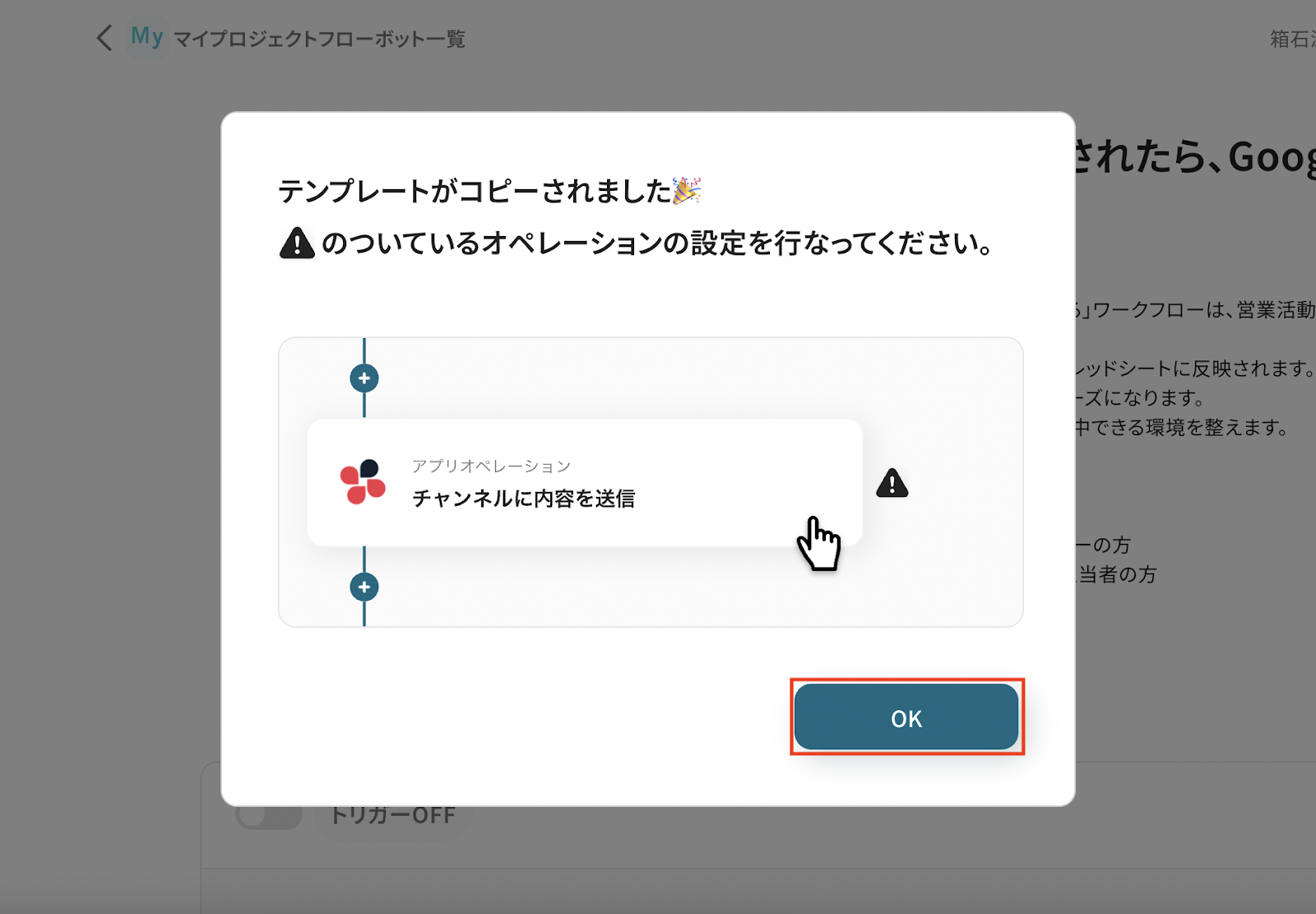Click the plus button above the operation card
This screenshot has height=914, width=1316.
coord(364,378)
